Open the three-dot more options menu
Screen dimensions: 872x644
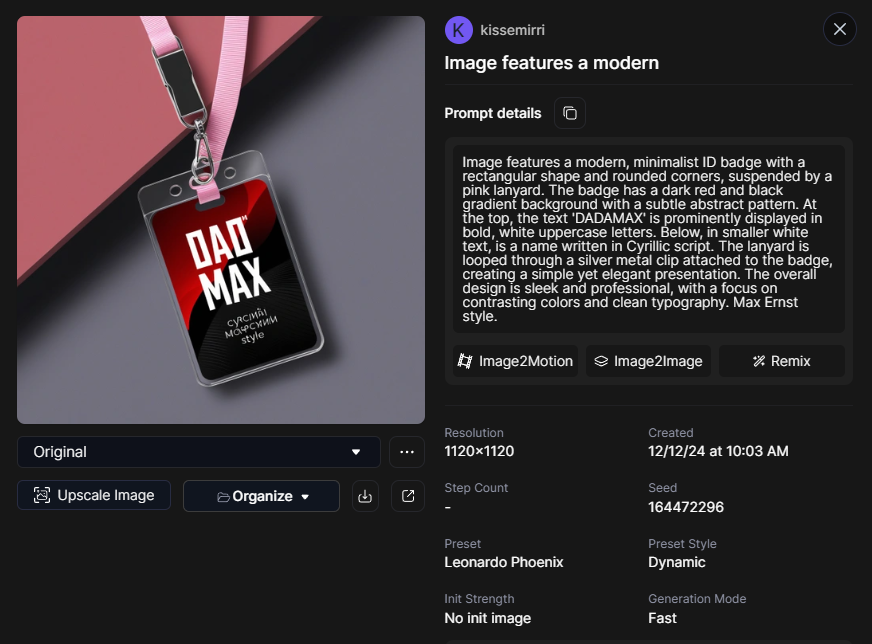406,452
